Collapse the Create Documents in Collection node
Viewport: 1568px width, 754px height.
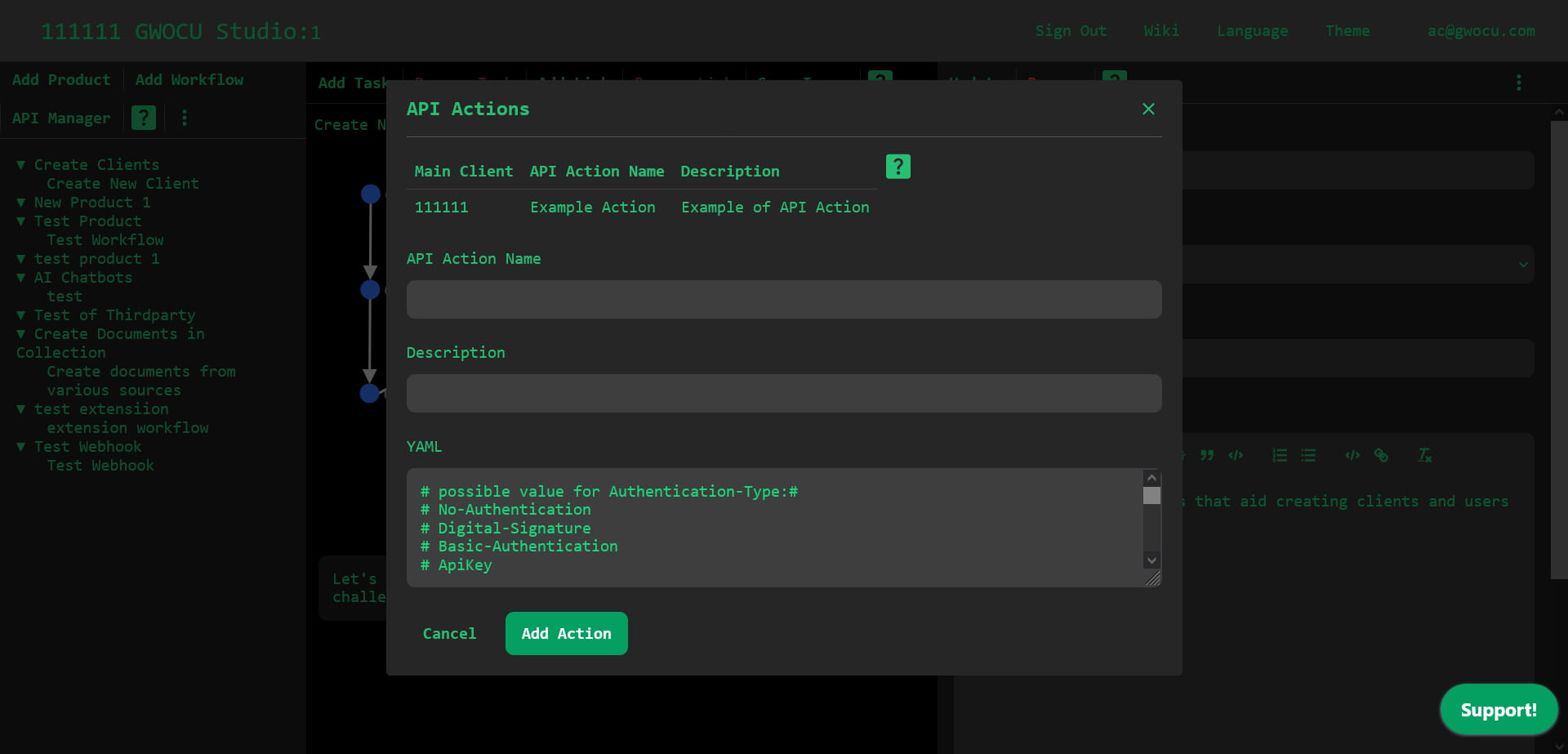21,334
